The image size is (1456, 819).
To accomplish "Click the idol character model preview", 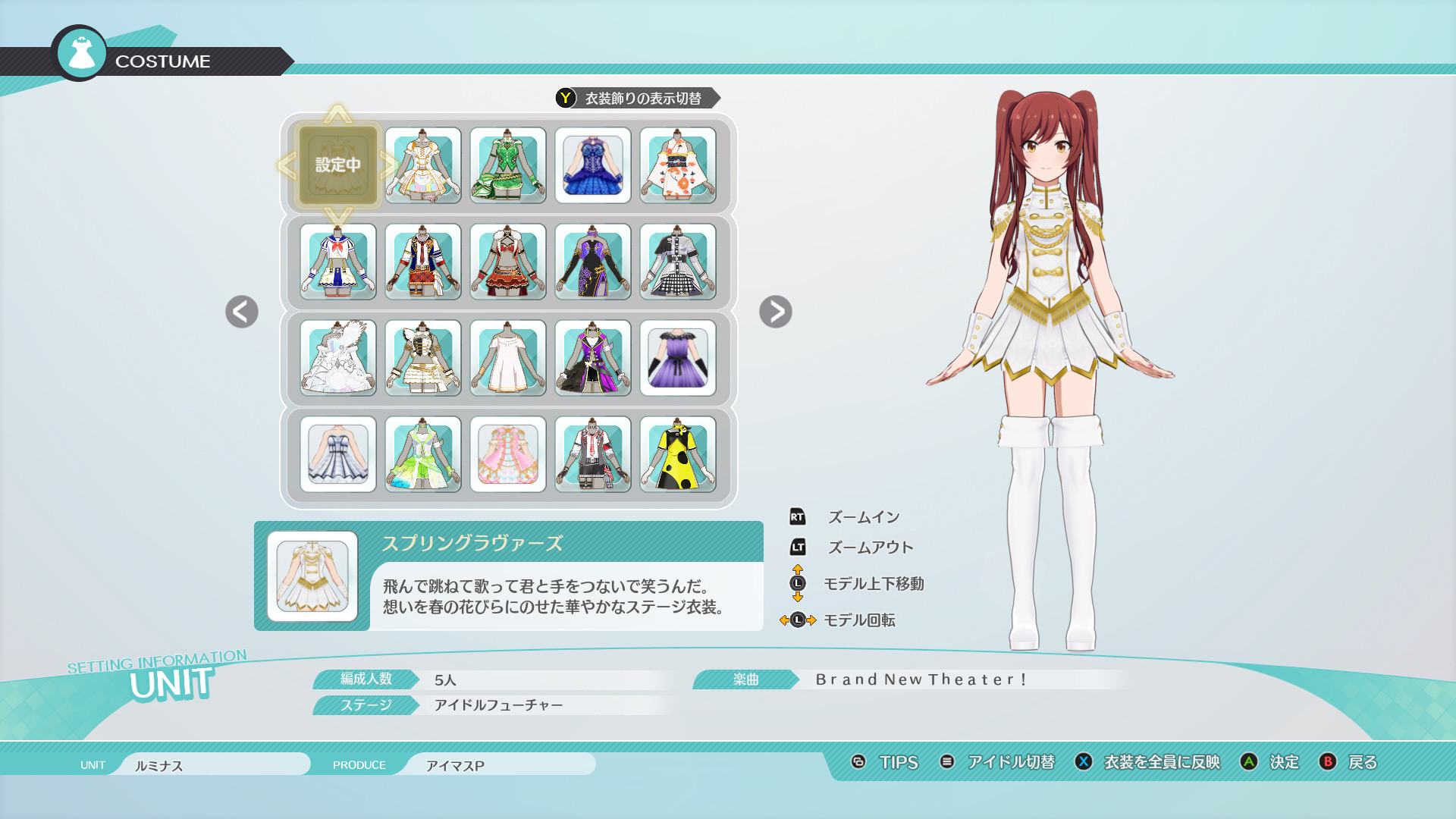I will pyautogui.click(x=1050, y=370).
